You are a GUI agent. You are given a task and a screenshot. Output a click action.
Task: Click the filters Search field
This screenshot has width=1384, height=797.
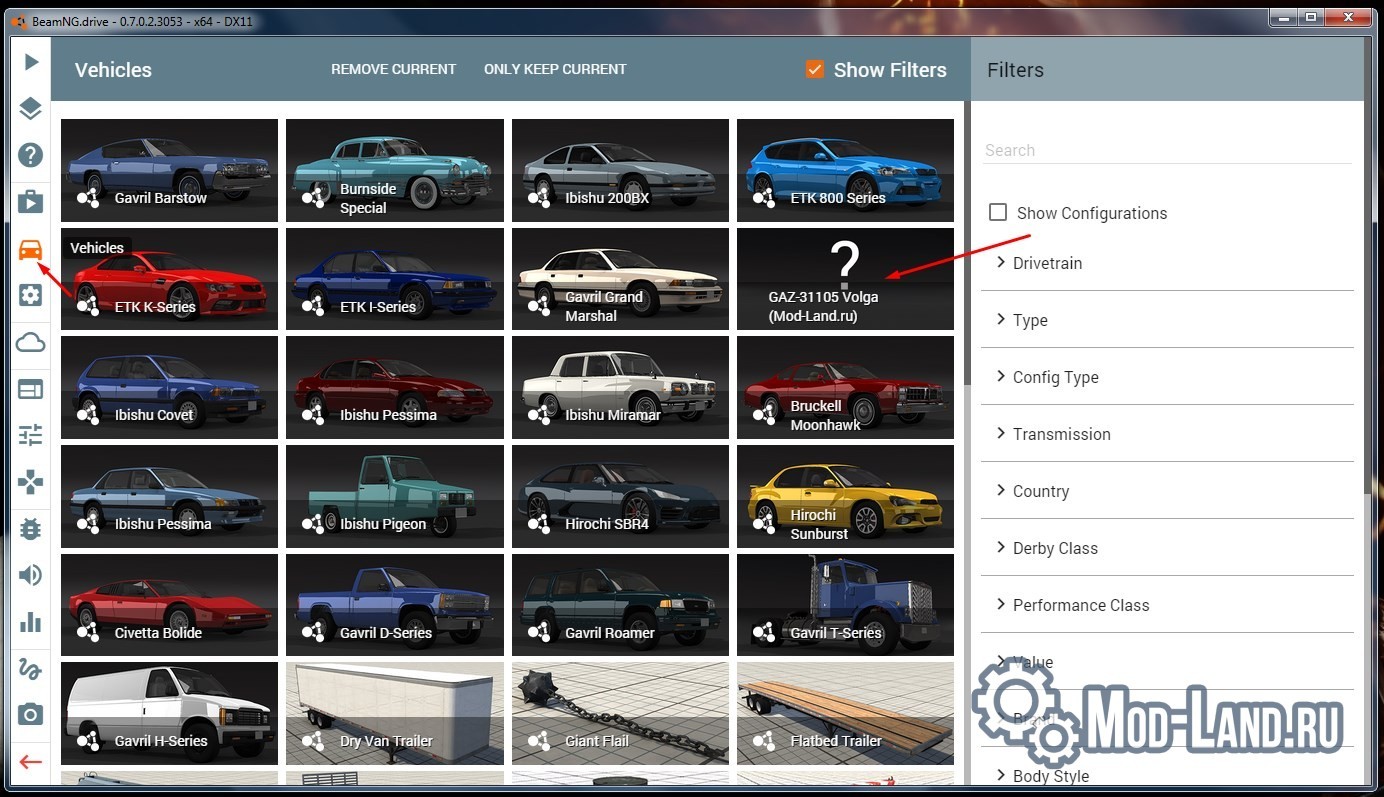[1167, 150]
